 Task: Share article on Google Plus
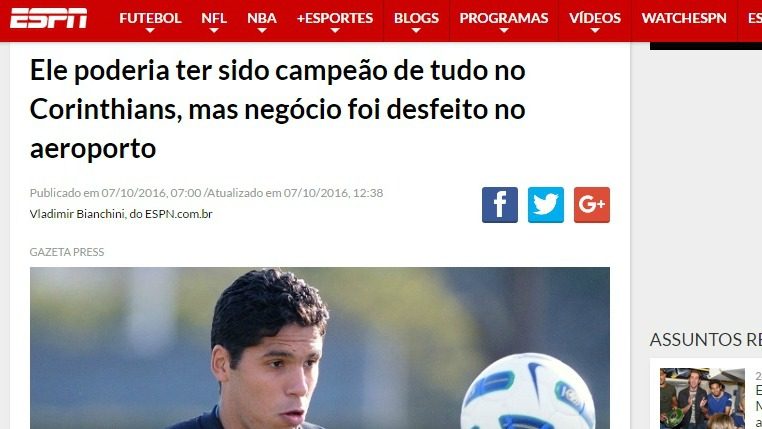pos(591,205)
